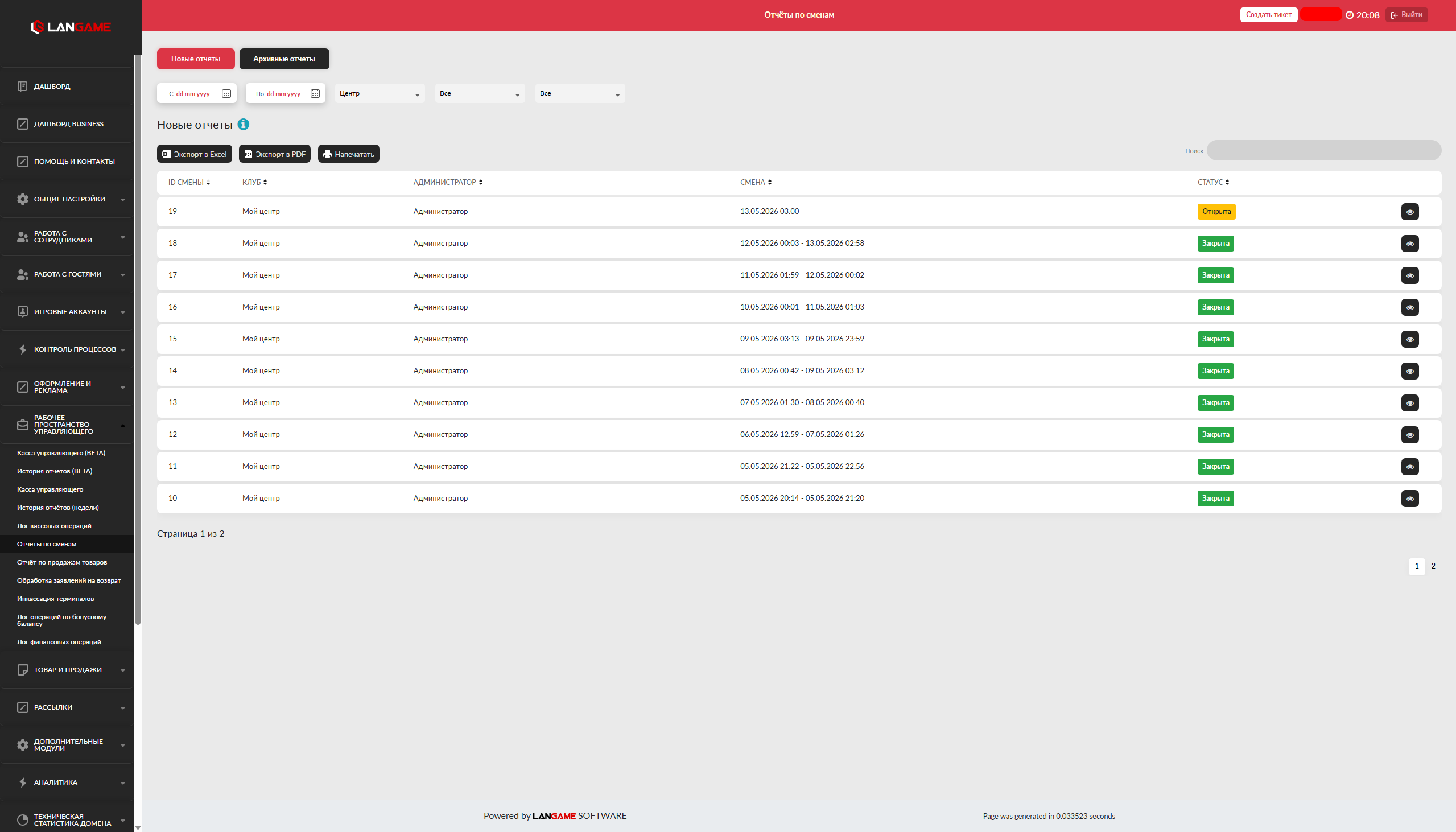Click Выйти logout button

(1406, 15)
